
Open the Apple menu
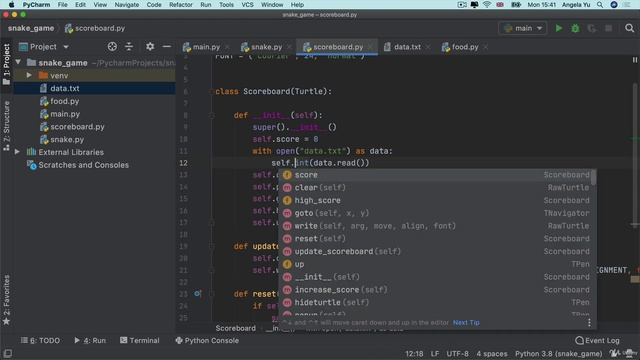11,5
